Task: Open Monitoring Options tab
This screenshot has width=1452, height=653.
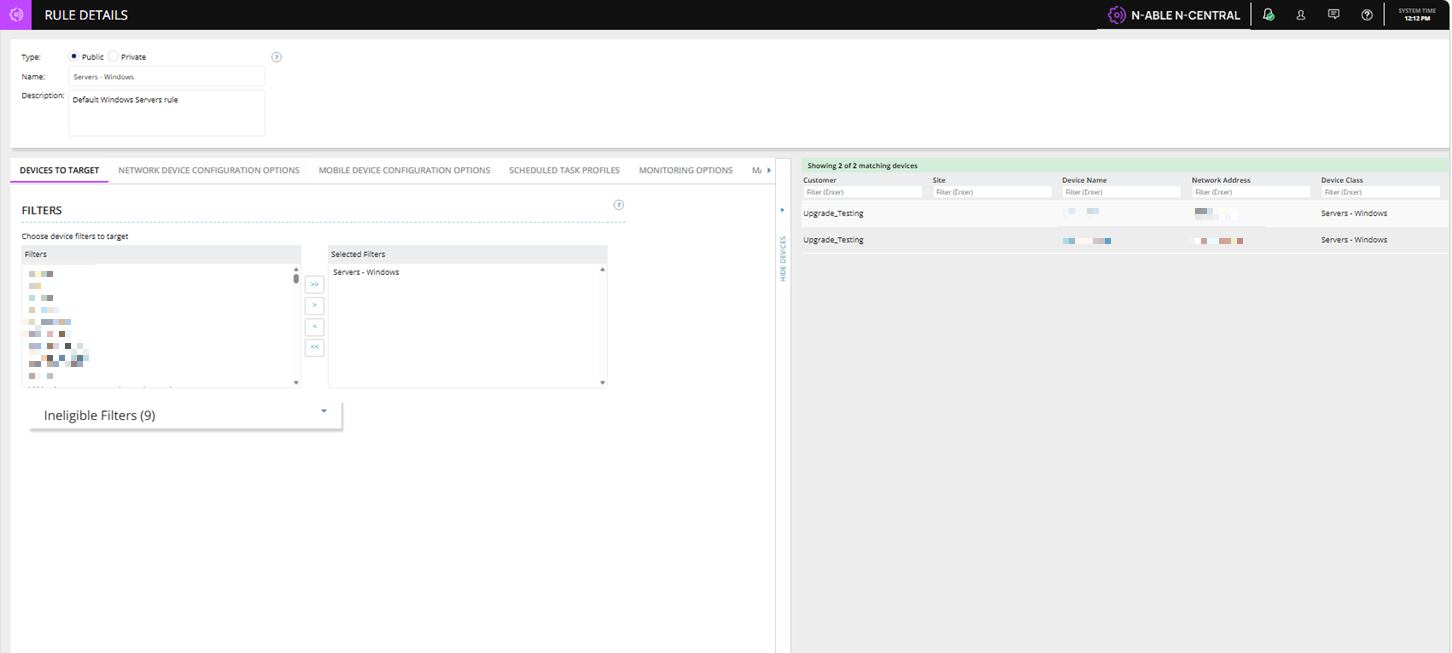Action: (x=686, y=171)
